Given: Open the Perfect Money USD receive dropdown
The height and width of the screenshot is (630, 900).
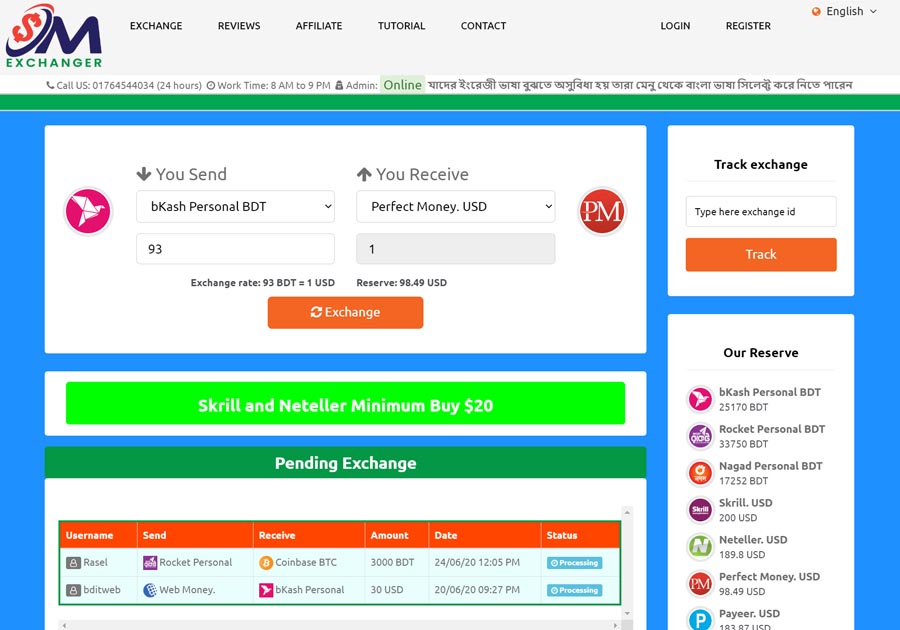Looking at the screenshot, I should [455, 207].
